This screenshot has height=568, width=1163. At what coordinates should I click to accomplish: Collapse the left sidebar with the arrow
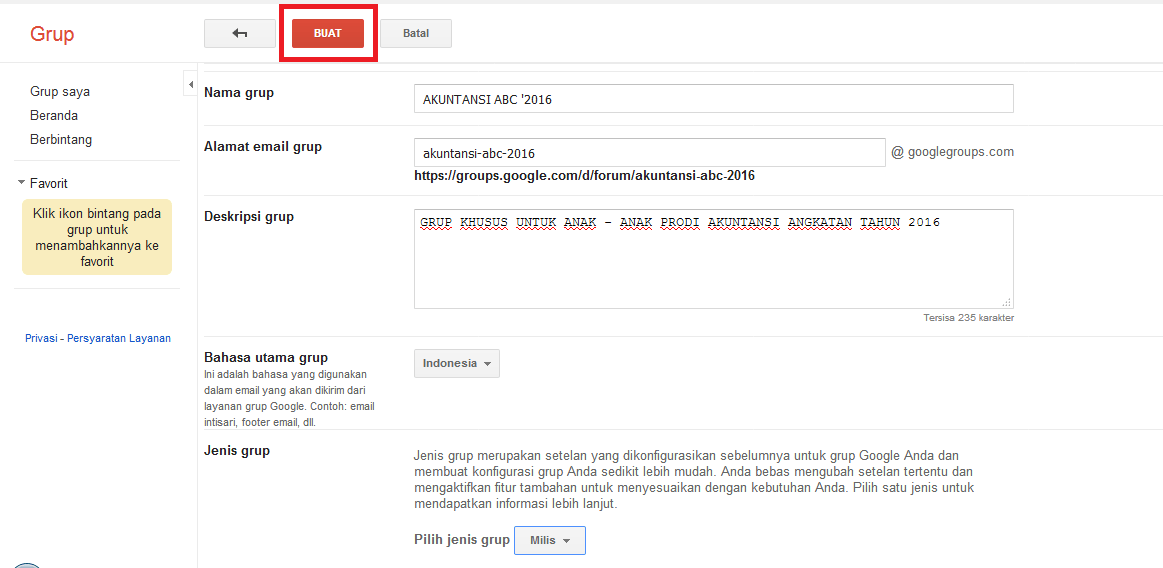(x=190, y=84)
